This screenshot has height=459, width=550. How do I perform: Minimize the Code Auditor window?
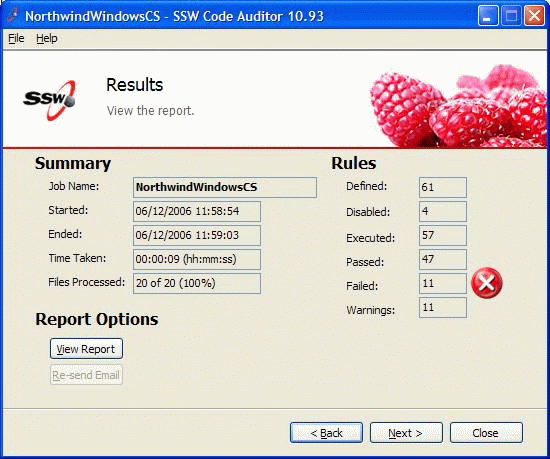[488, 16]
